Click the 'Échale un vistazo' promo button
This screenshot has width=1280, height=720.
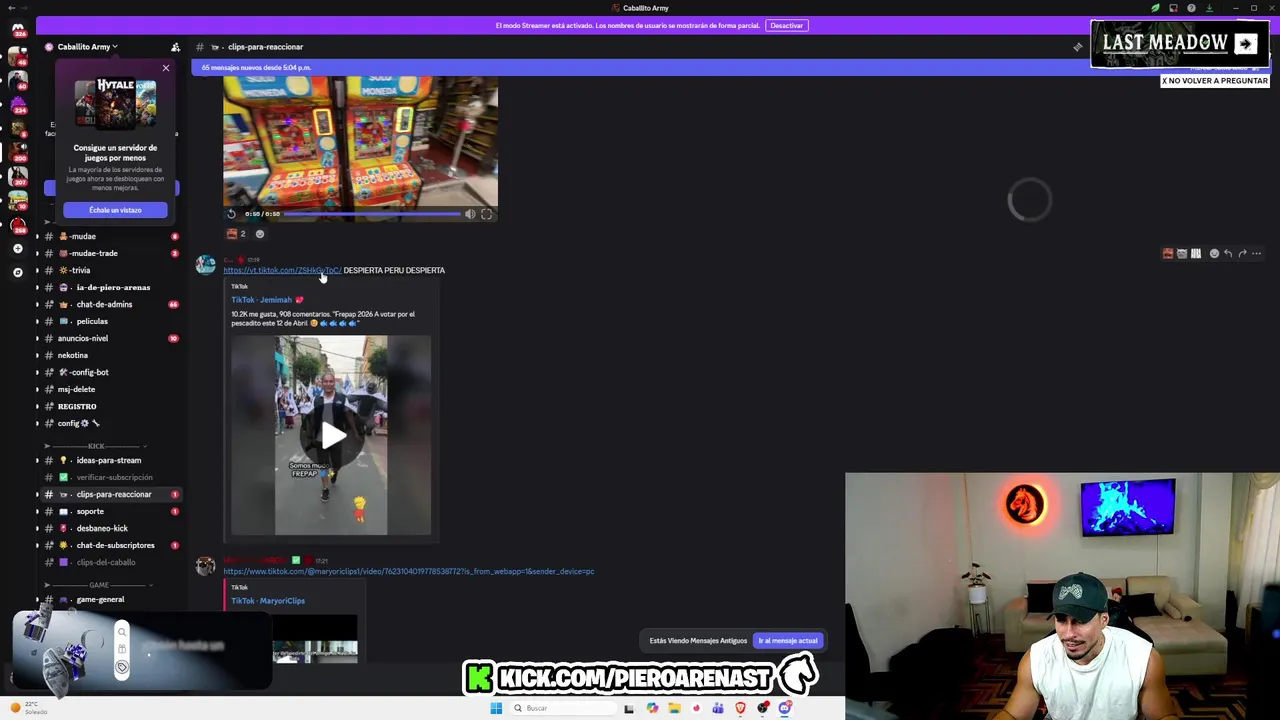click(x=115, y=210)
